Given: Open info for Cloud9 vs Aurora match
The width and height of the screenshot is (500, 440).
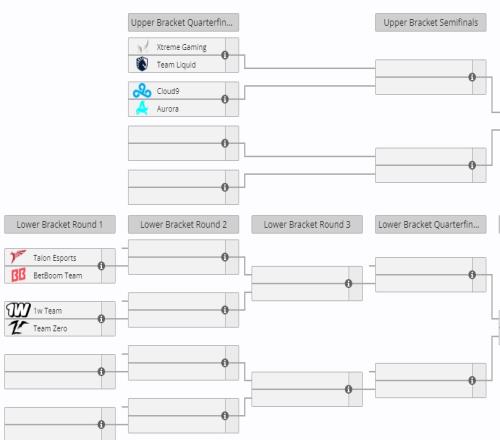Looking at the screenshot, I should 225,99.
